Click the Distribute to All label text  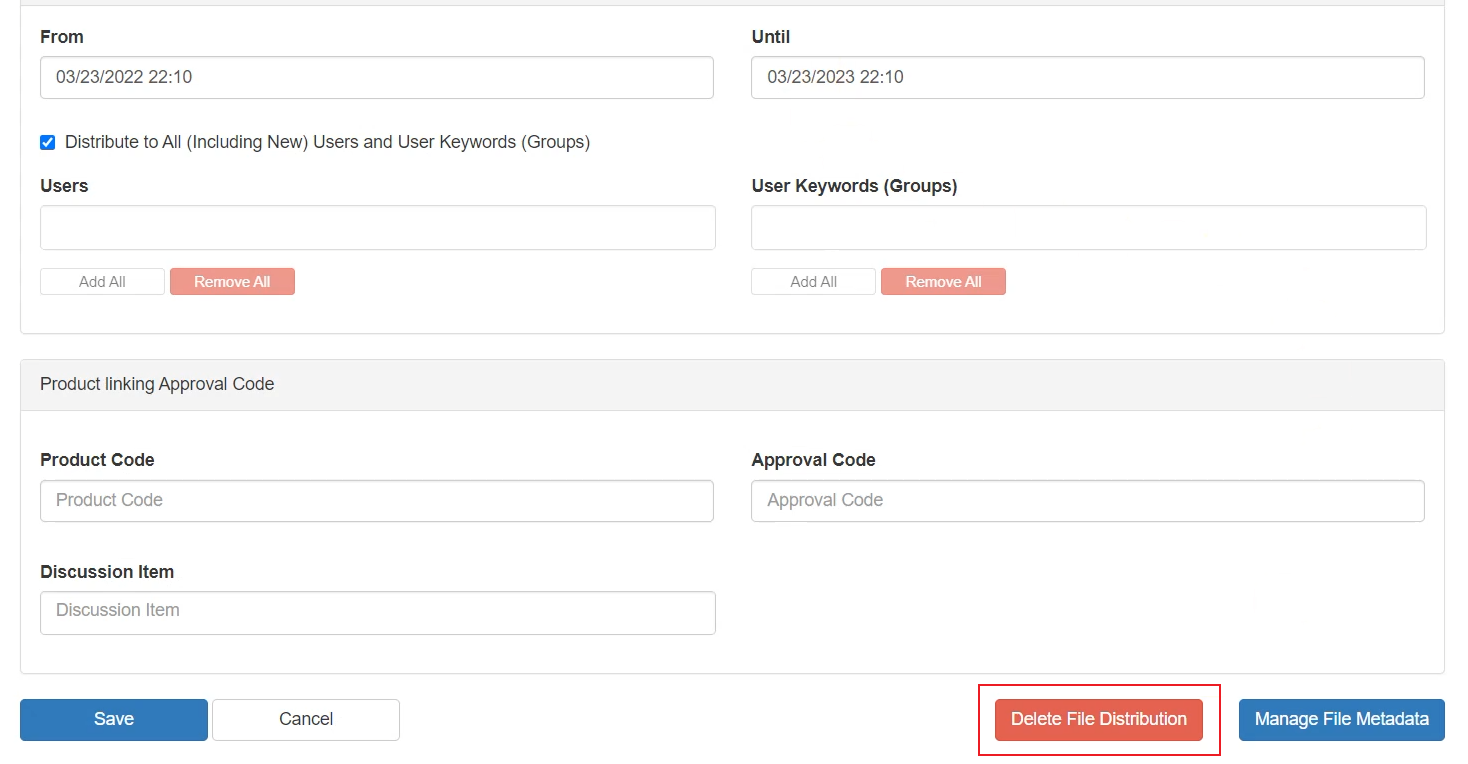[x=327, y=142]
